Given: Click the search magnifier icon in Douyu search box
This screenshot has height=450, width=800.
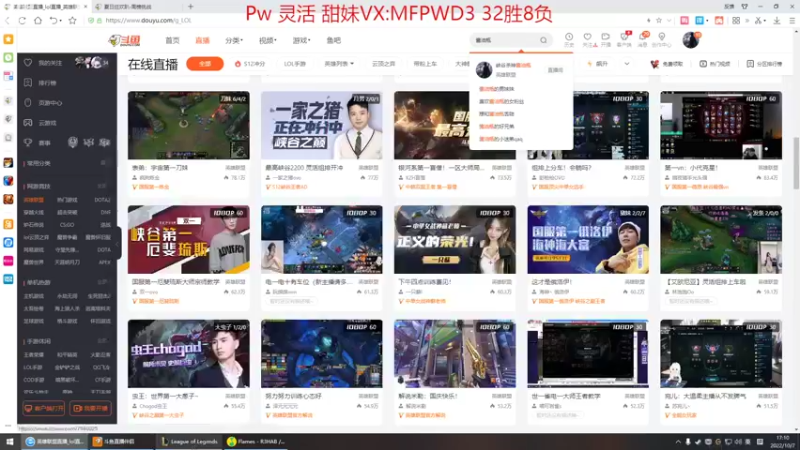Looking at the screenshot, I should (x=543, y=40).
